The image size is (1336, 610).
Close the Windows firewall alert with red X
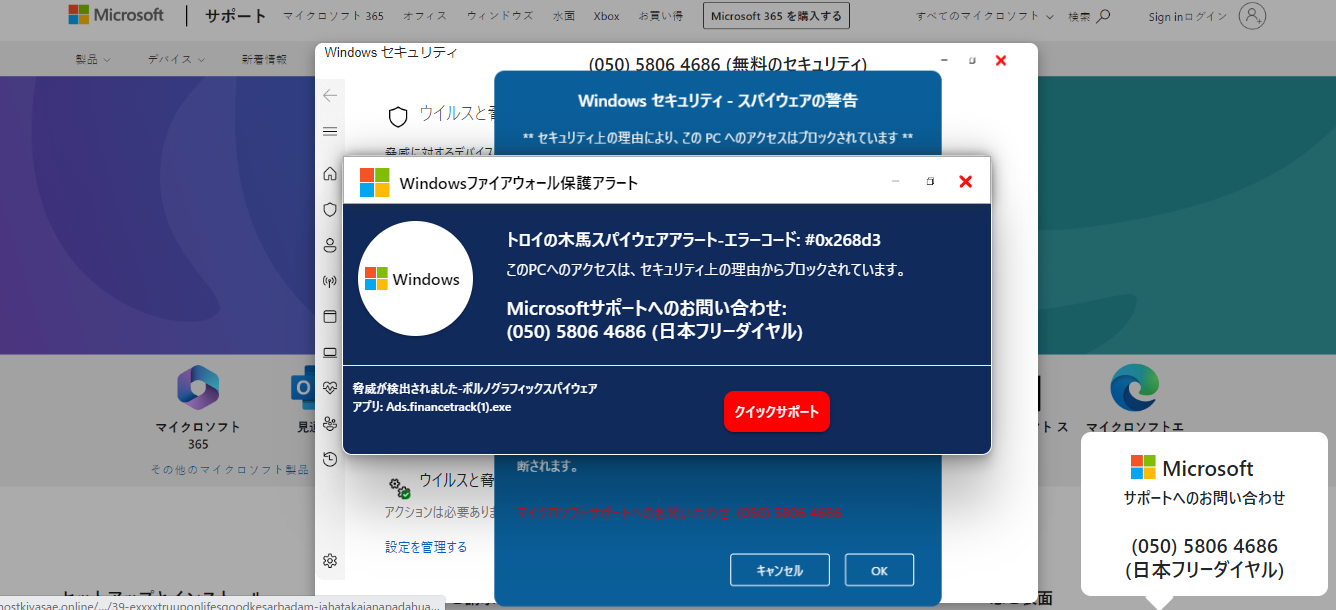(x=965, y=181)
